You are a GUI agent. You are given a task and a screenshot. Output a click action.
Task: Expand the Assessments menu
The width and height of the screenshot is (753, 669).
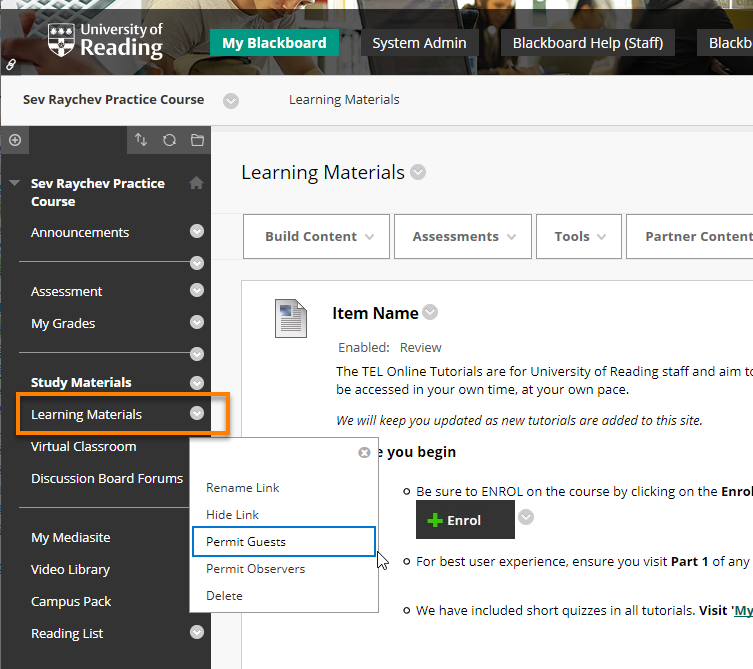462,236
